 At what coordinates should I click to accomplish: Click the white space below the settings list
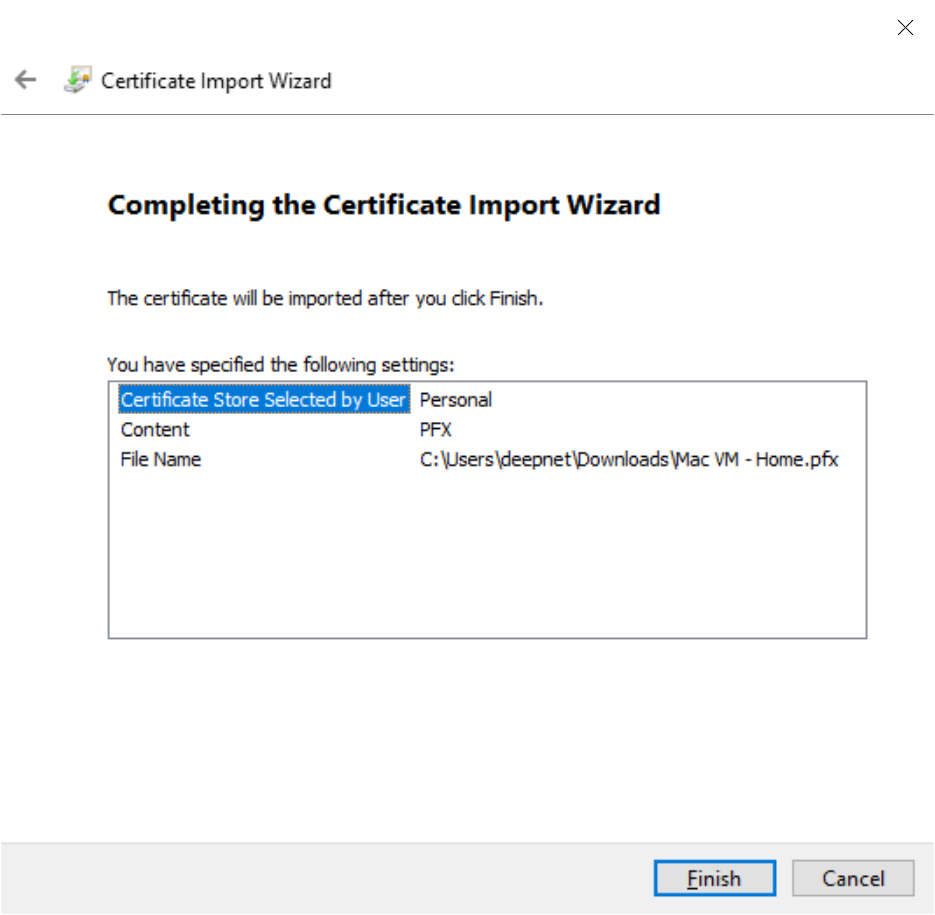[x=486, y=730]
